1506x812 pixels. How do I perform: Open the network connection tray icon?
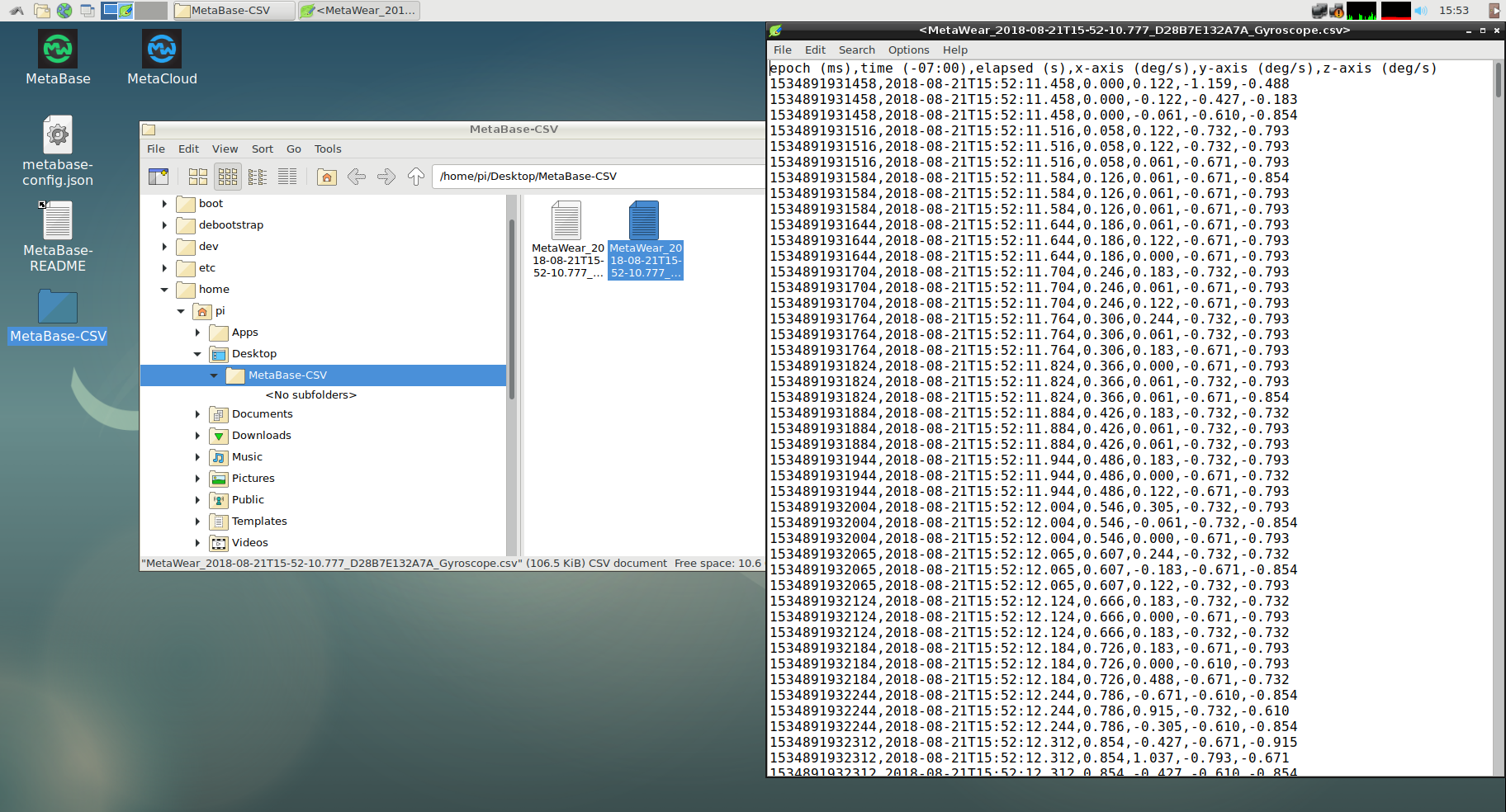point(1319,11)
